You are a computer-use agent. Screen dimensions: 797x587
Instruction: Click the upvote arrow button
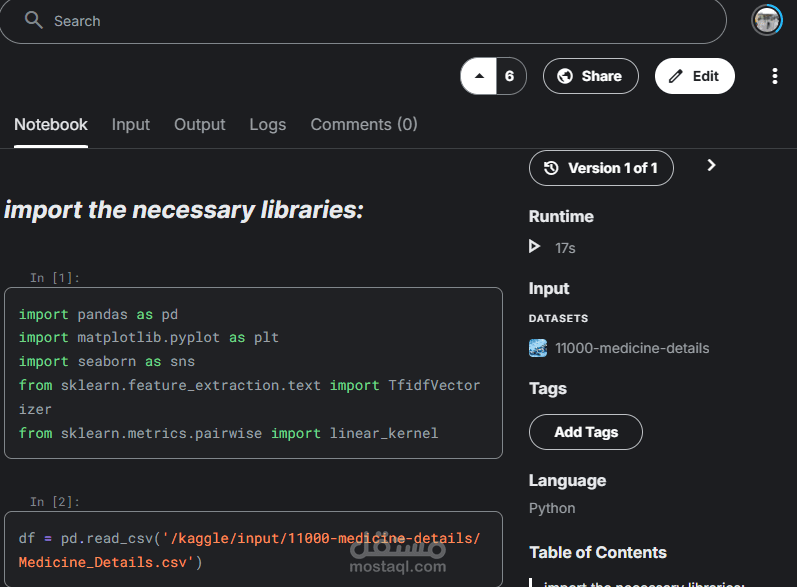pyautogui.click(x=479, y=76)
